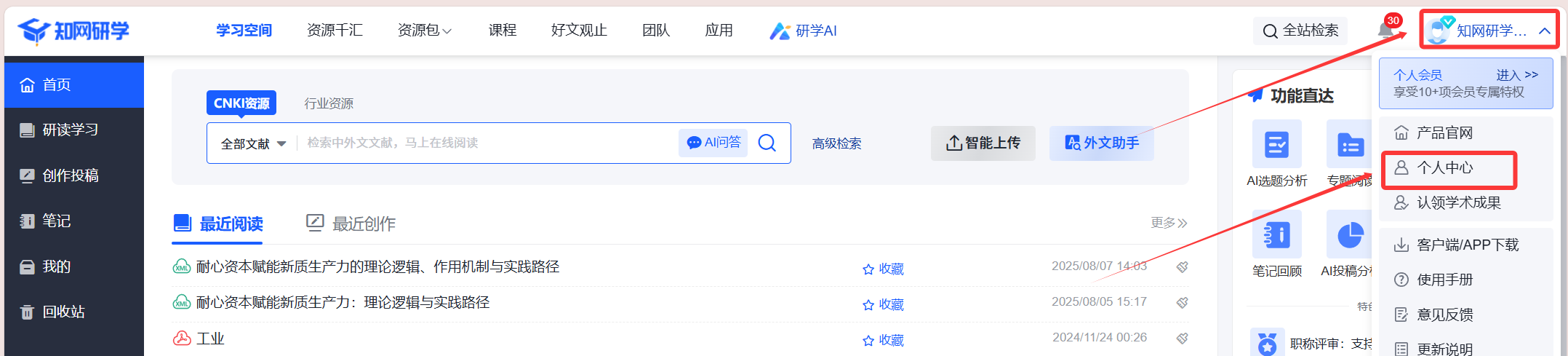Open the AI选题分析 shortcut icon
Screen dimensions: 1568x356
click(x=1276, y=144)
